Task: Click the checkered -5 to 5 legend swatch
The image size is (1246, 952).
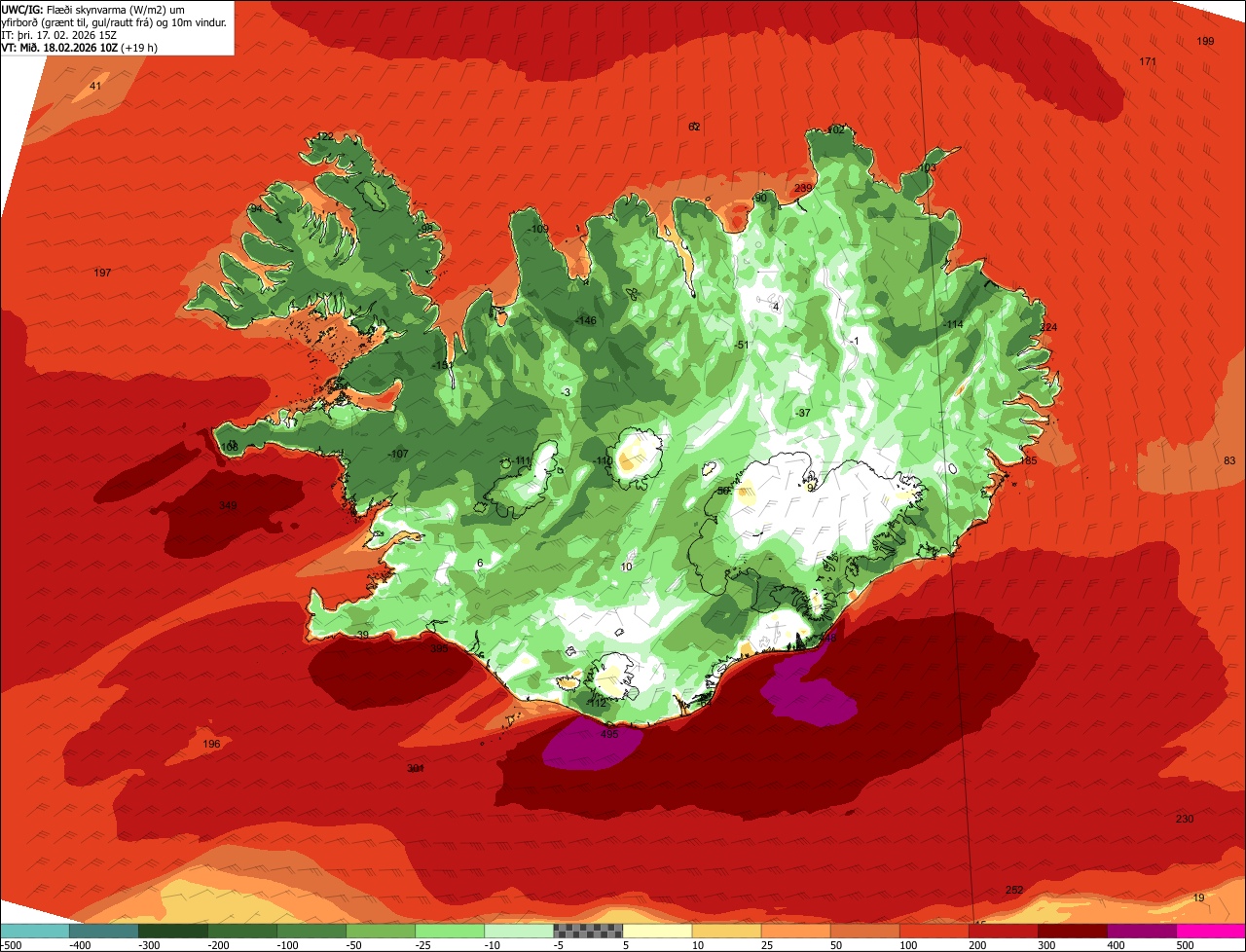Action: (588, 931)
